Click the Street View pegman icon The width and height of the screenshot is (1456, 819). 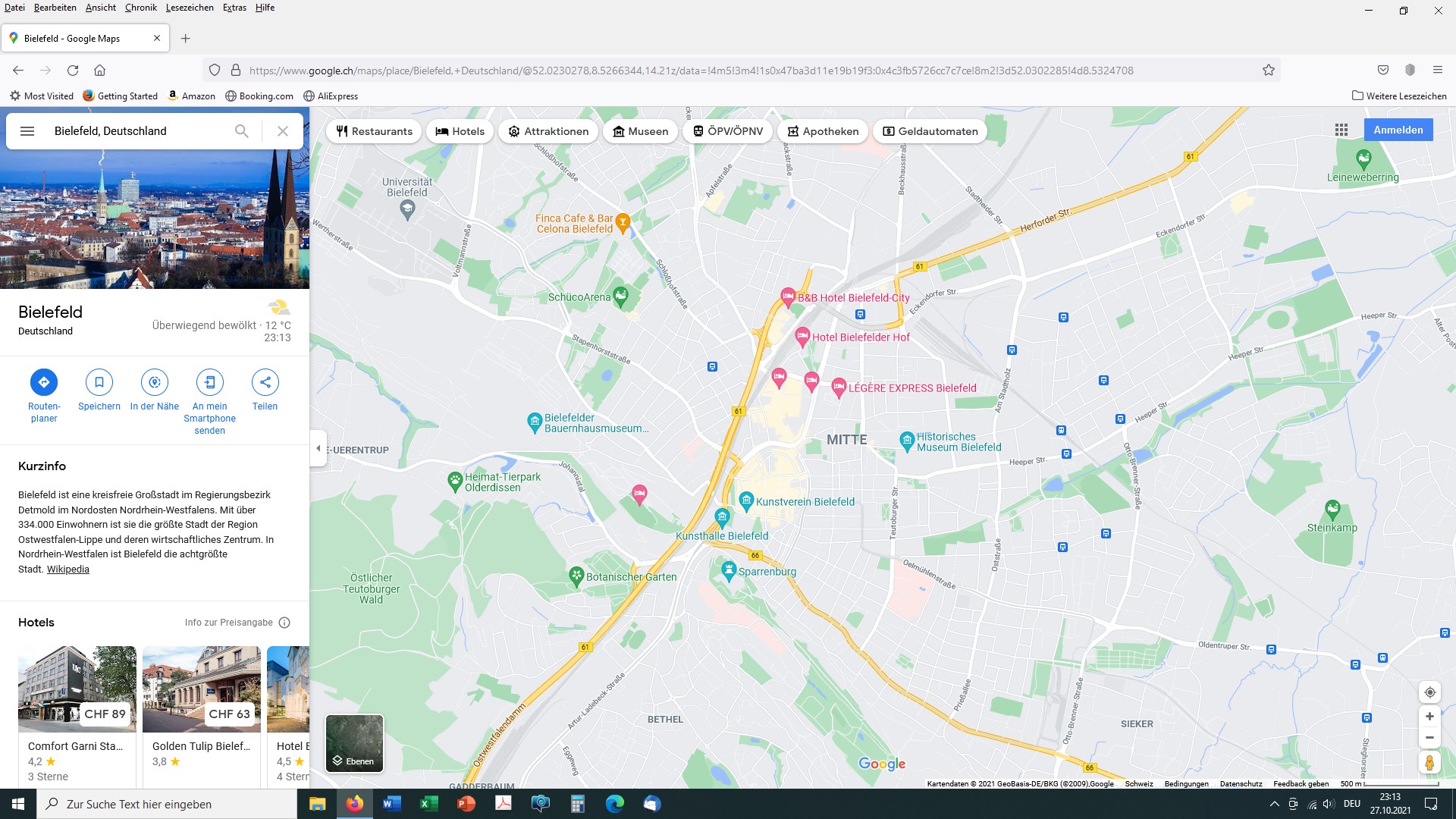tap(1429, 762)
